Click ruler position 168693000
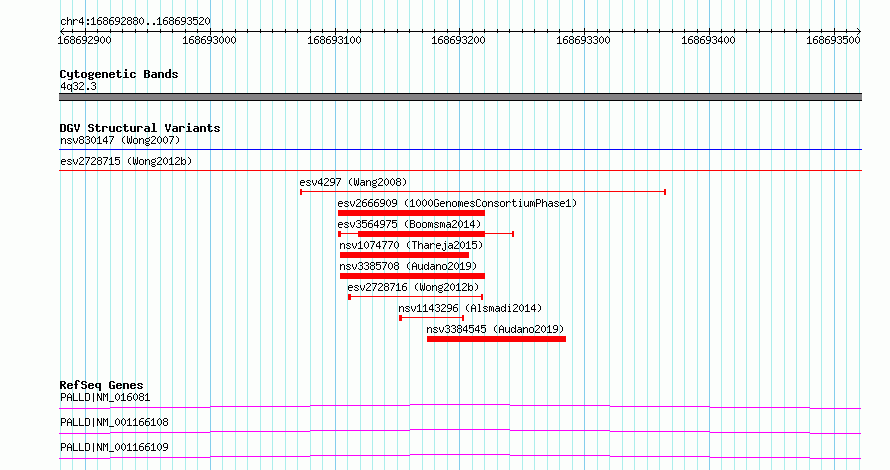Viewport: 890px width, 470px height. [209, 40]
